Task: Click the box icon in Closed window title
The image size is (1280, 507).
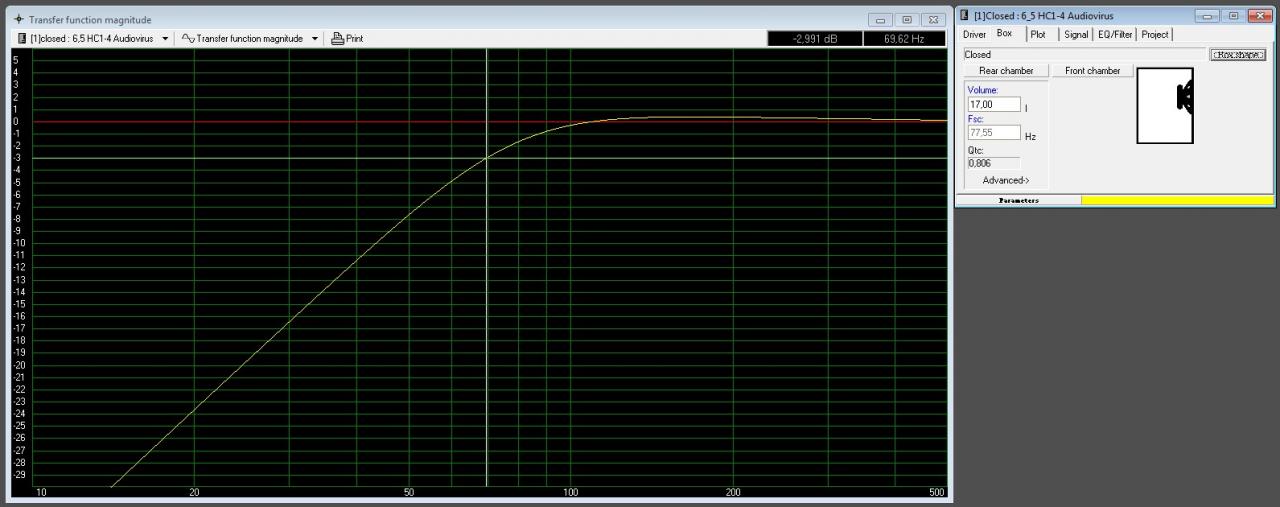Action: tap(965, 16)
